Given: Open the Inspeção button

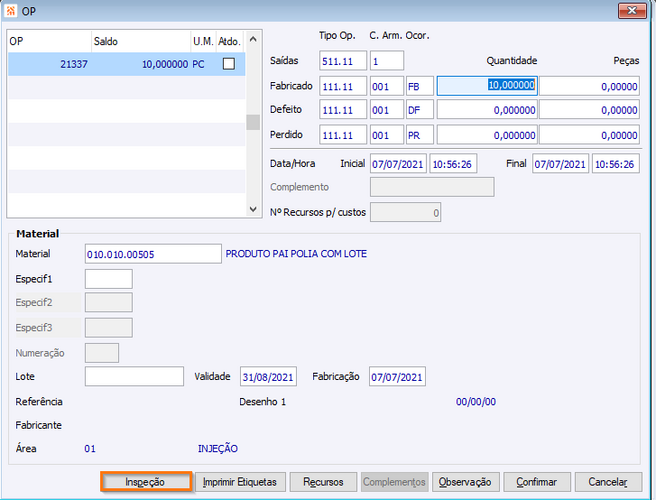Looking at the screenshot, I should tap(145, 482).
